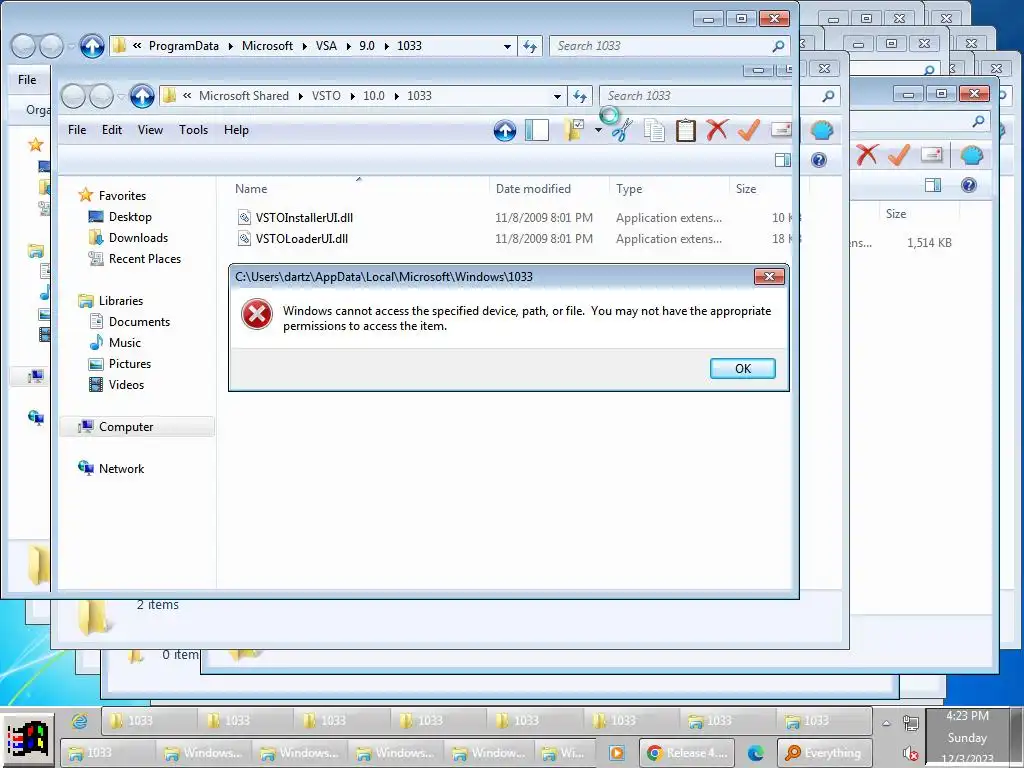The width and height of the screenshot is (1024, 768).
Task: Close the error dialog with its X
Action: pyautogui.click(x=769, y=277)
